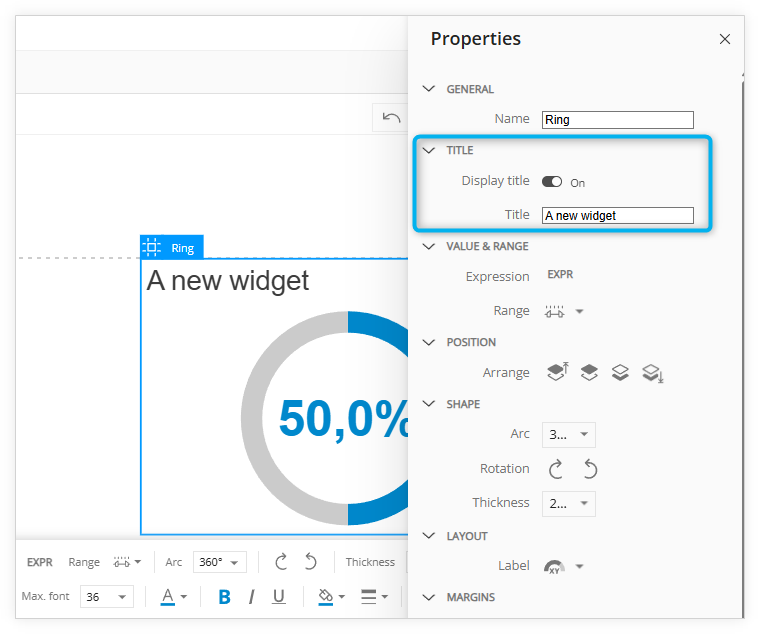
Task: Open text alignment dropdown
Action: click(374, 597)
